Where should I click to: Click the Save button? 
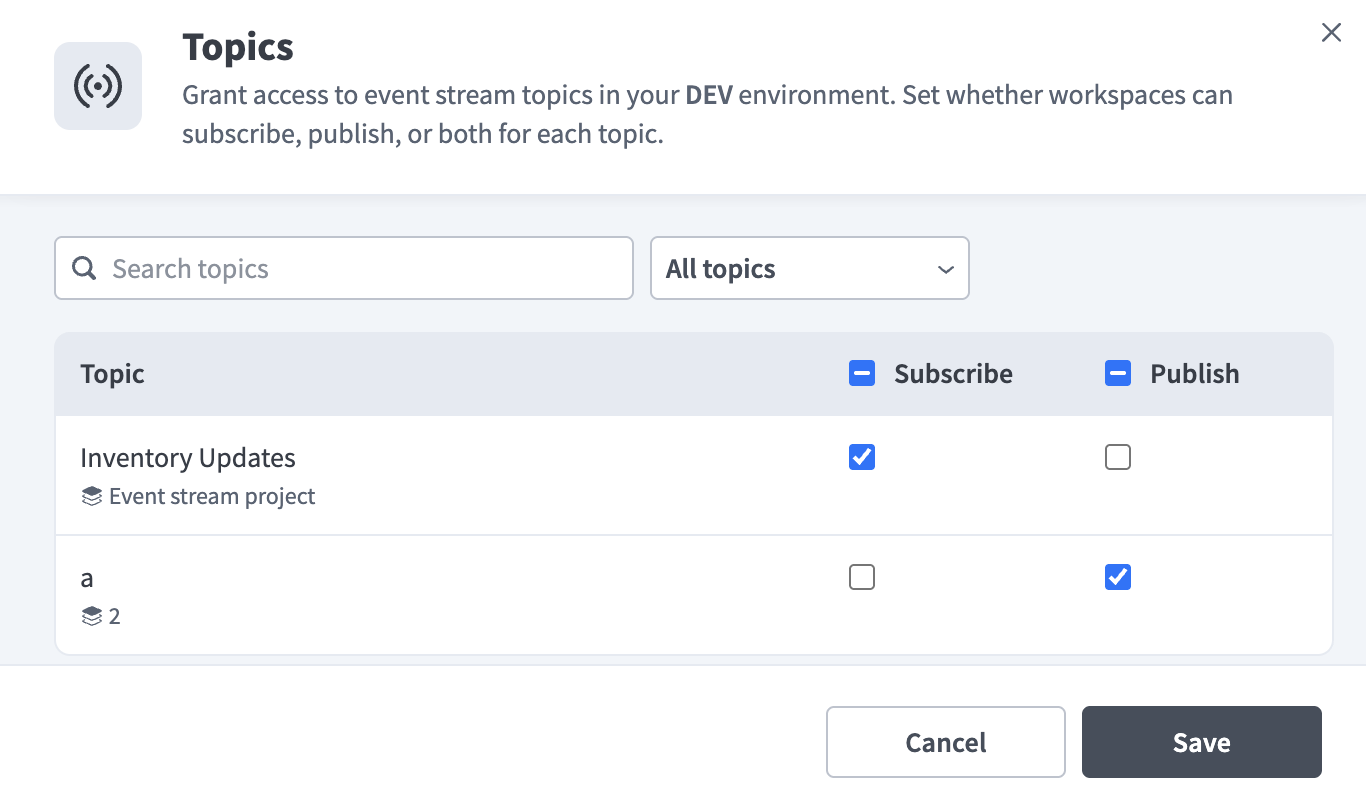(1202, 742)
